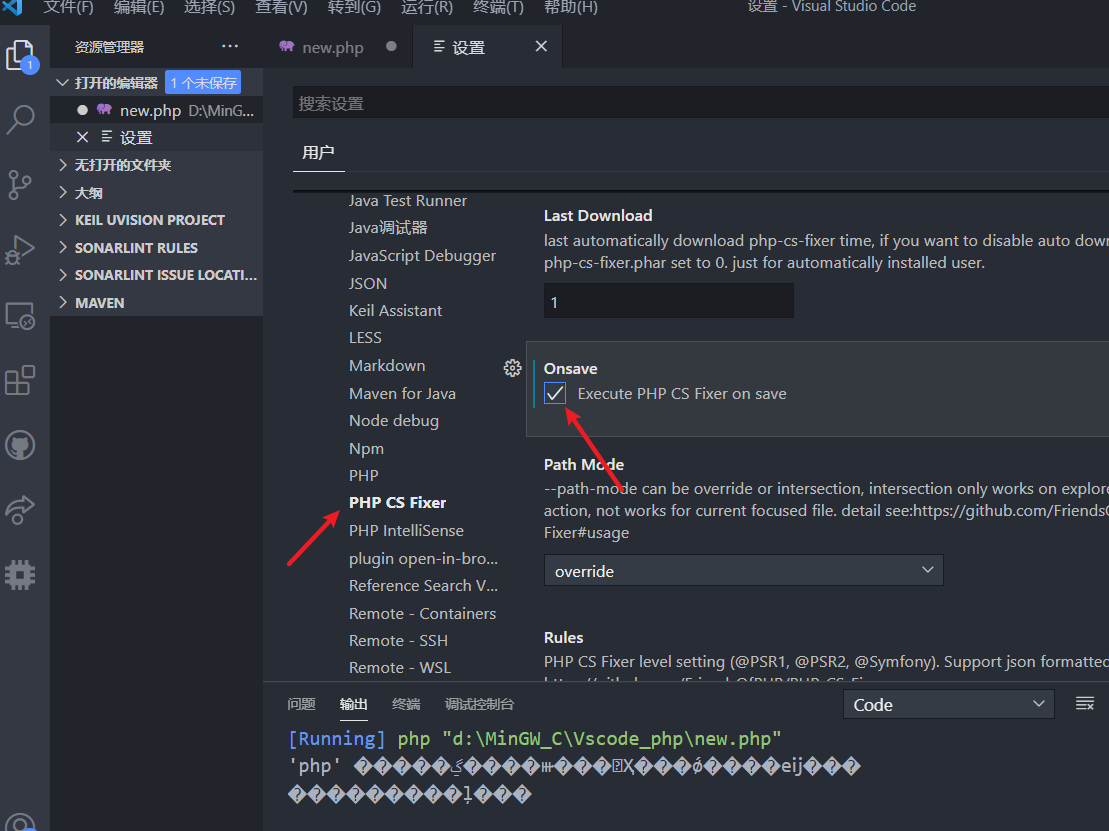Select Java调试器 settings category
The image size is (1109, 831).
click(x=388, y=228)
